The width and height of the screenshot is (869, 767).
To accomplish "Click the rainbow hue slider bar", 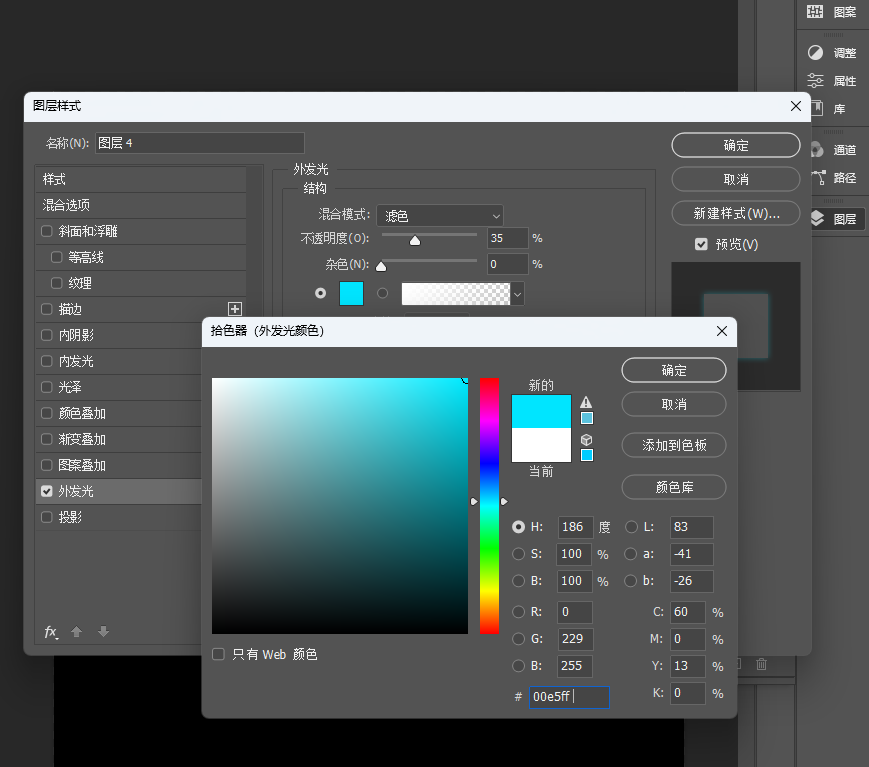I will coord(489,506).
